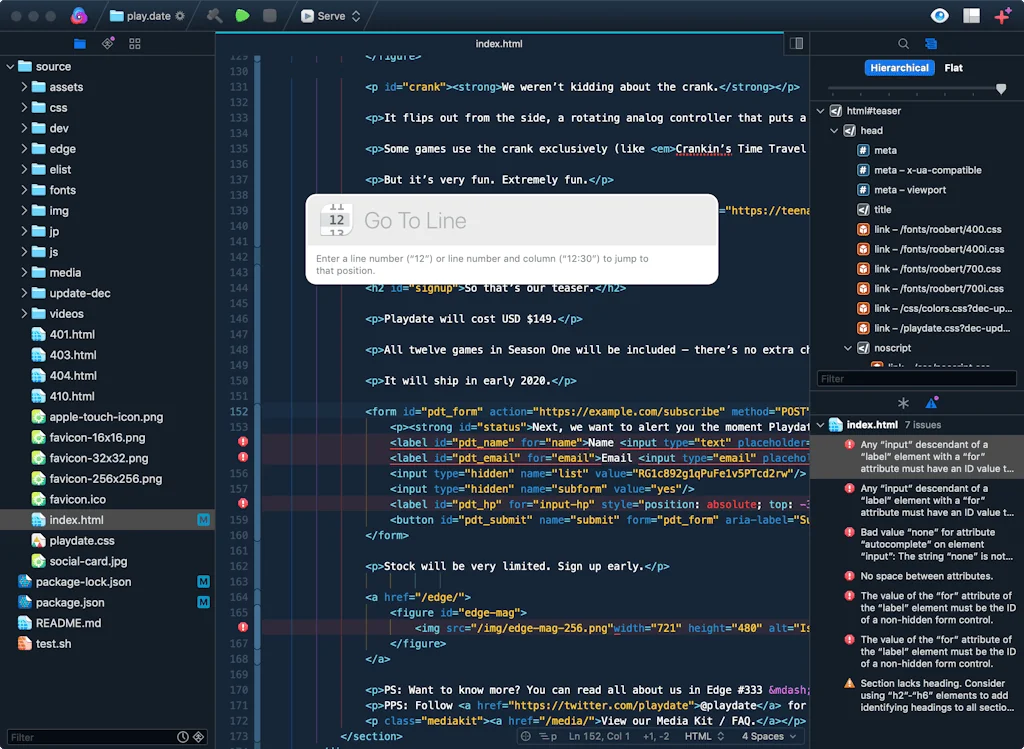Switch to Hierarchical symbol view

(x=899, y=68)
